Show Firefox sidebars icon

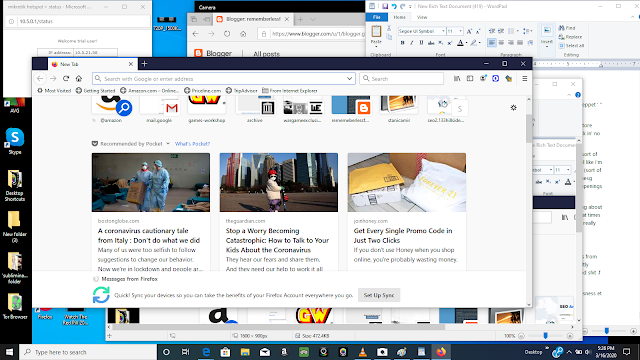click(470, 78)
